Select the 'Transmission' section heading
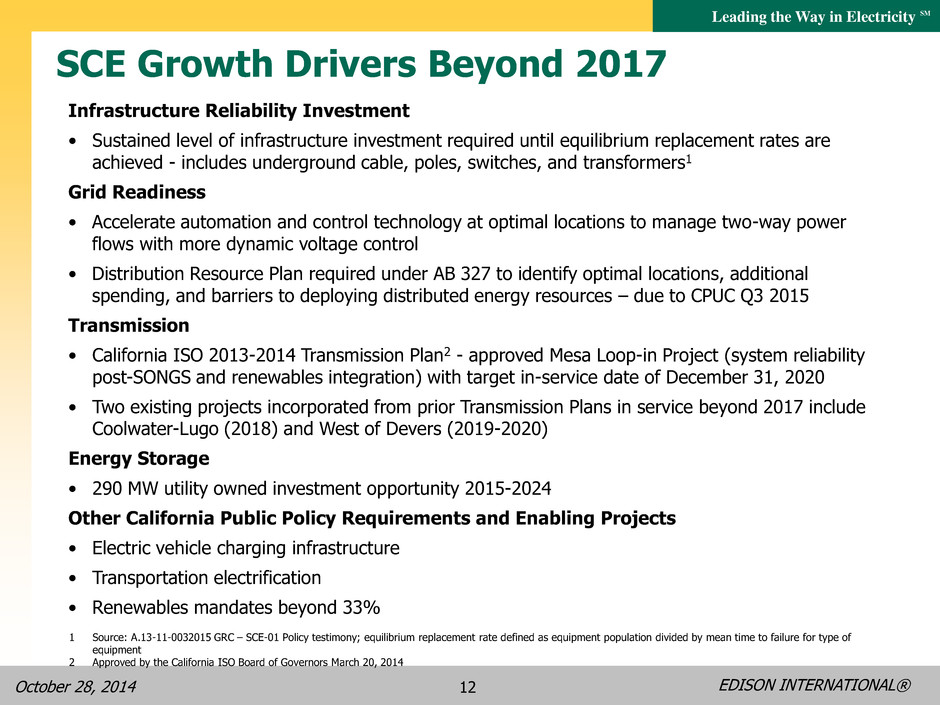This screenshot has width=940, height=705. point(129,326)
